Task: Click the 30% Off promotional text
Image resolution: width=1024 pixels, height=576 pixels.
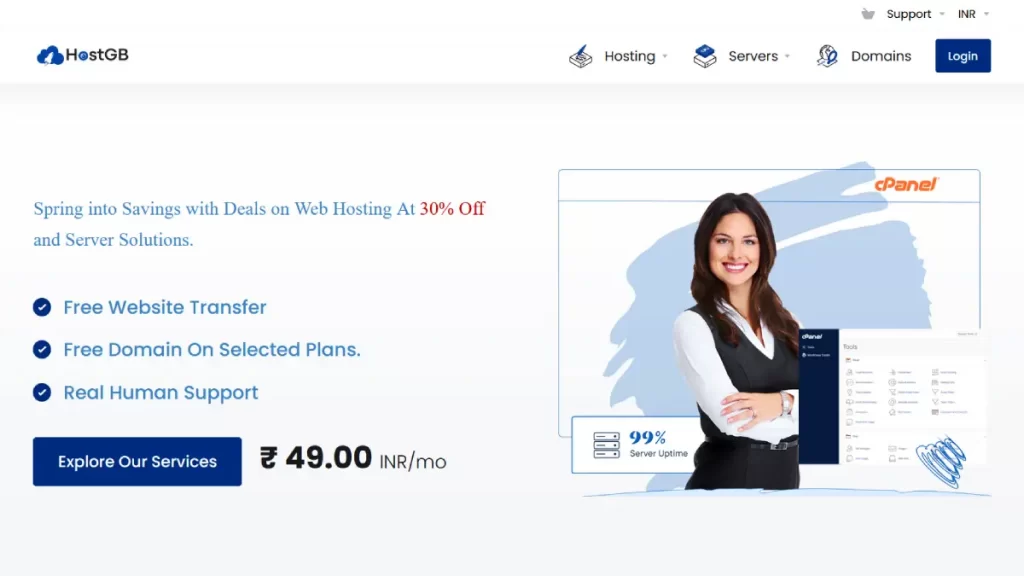Action: [452, 209]
